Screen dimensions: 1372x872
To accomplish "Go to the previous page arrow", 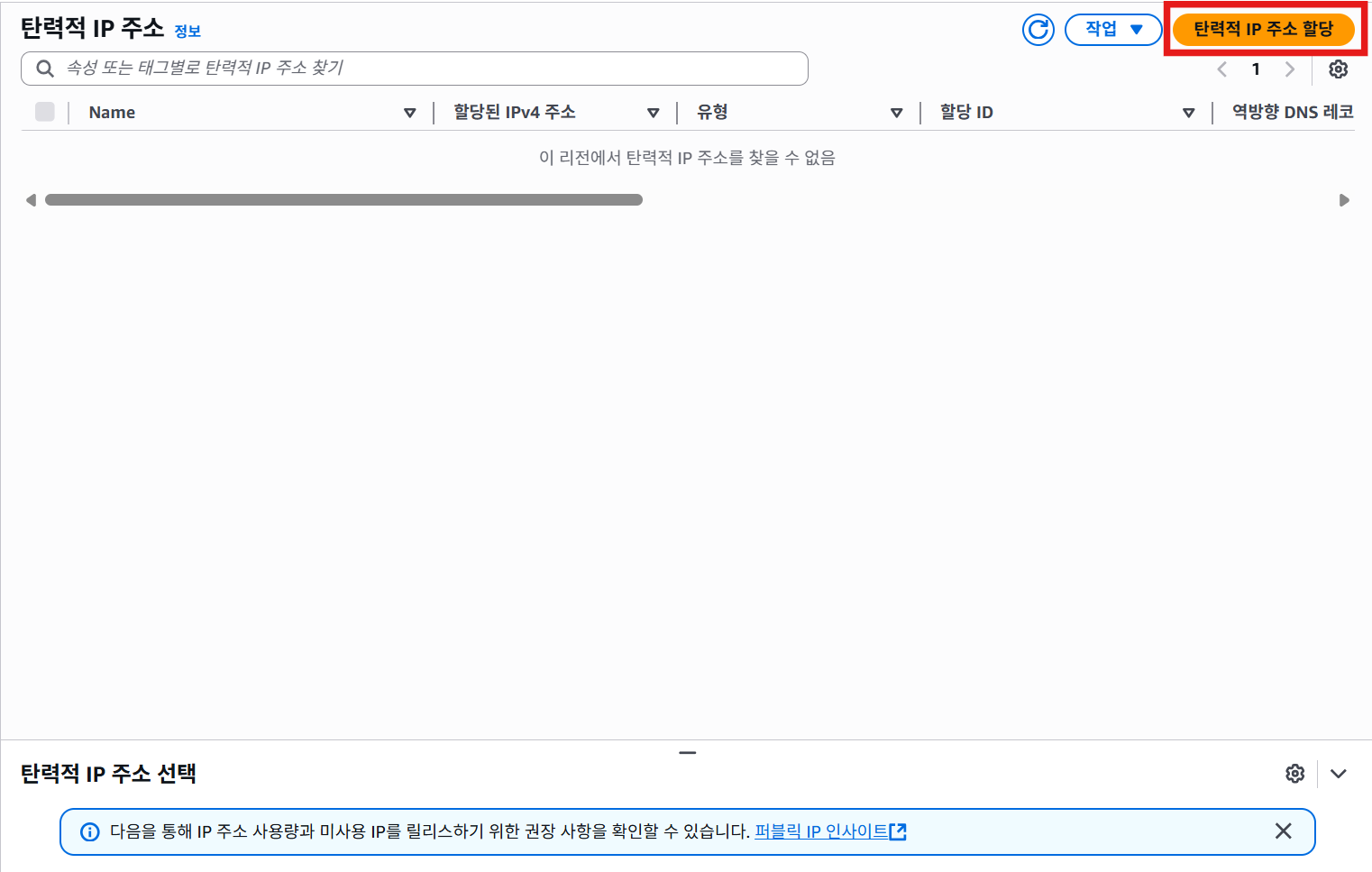I will tap(1222, 69).
